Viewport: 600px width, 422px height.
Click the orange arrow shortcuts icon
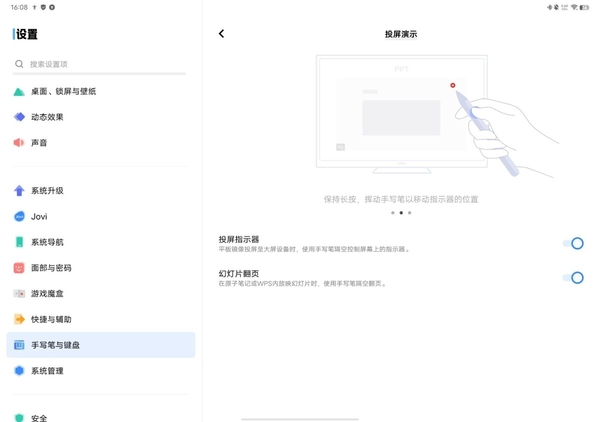click(19, 319)
